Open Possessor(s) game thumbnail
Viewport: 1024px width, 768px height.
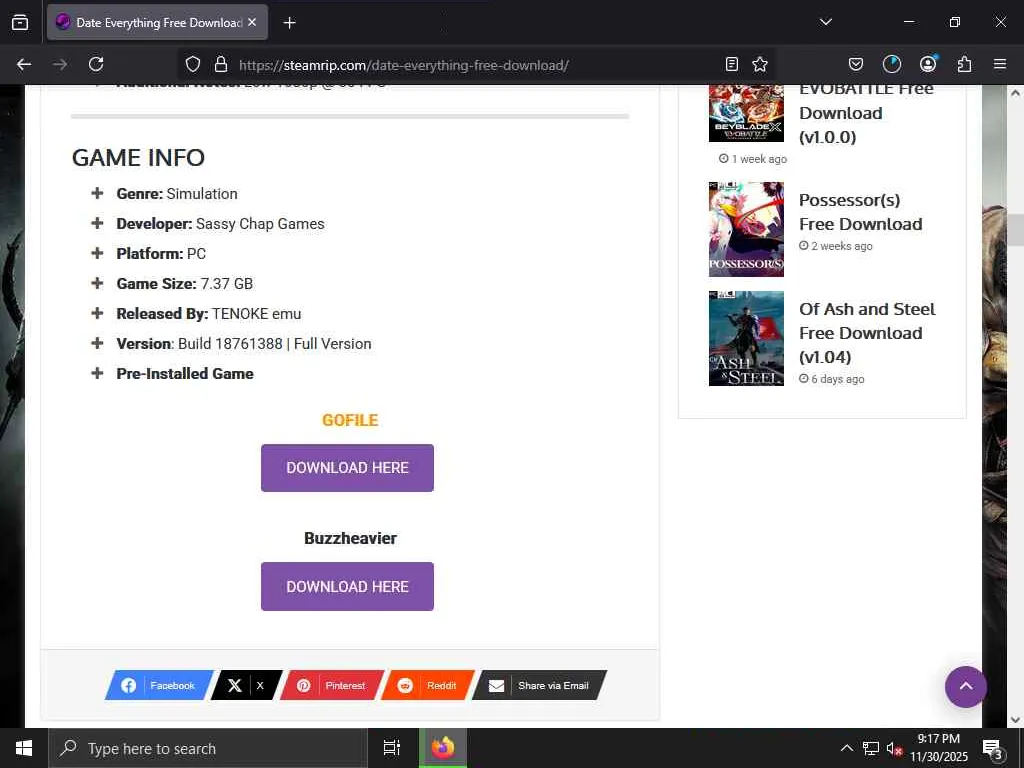[x=746, y=229]
